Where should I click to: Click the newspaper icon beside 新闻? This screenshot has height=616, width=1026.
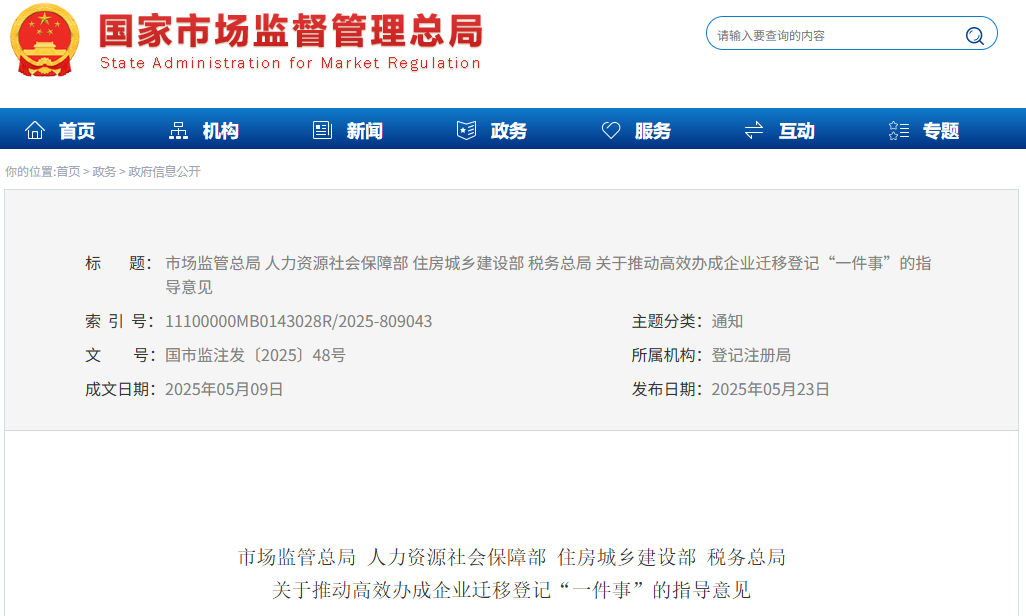point(322,130)
